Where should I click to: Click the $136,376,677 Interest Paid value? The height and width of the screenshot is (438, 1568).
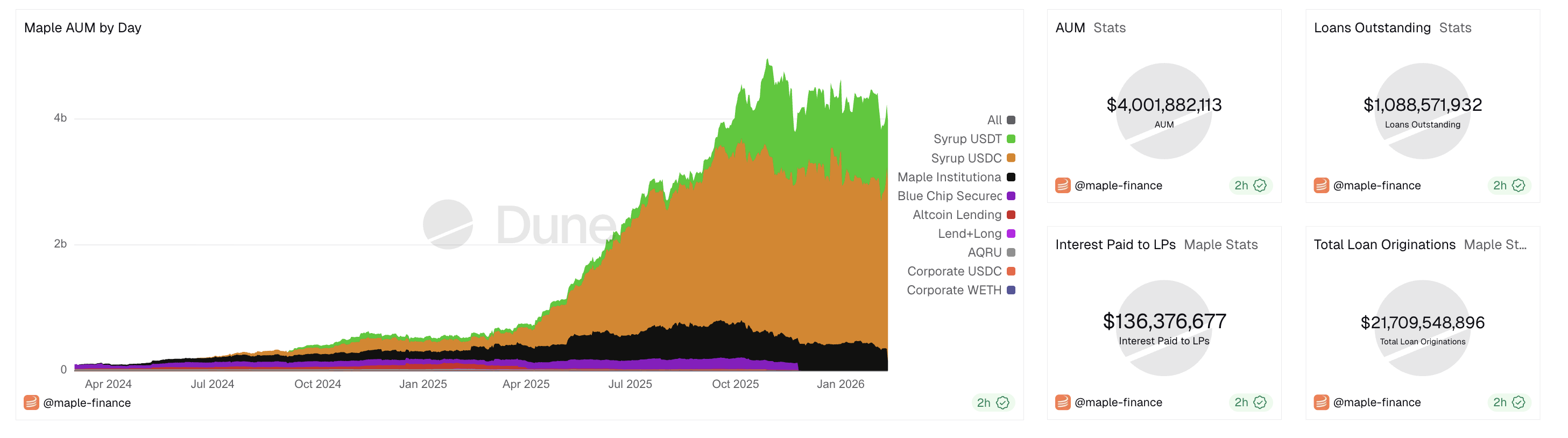pos(1164,321)
